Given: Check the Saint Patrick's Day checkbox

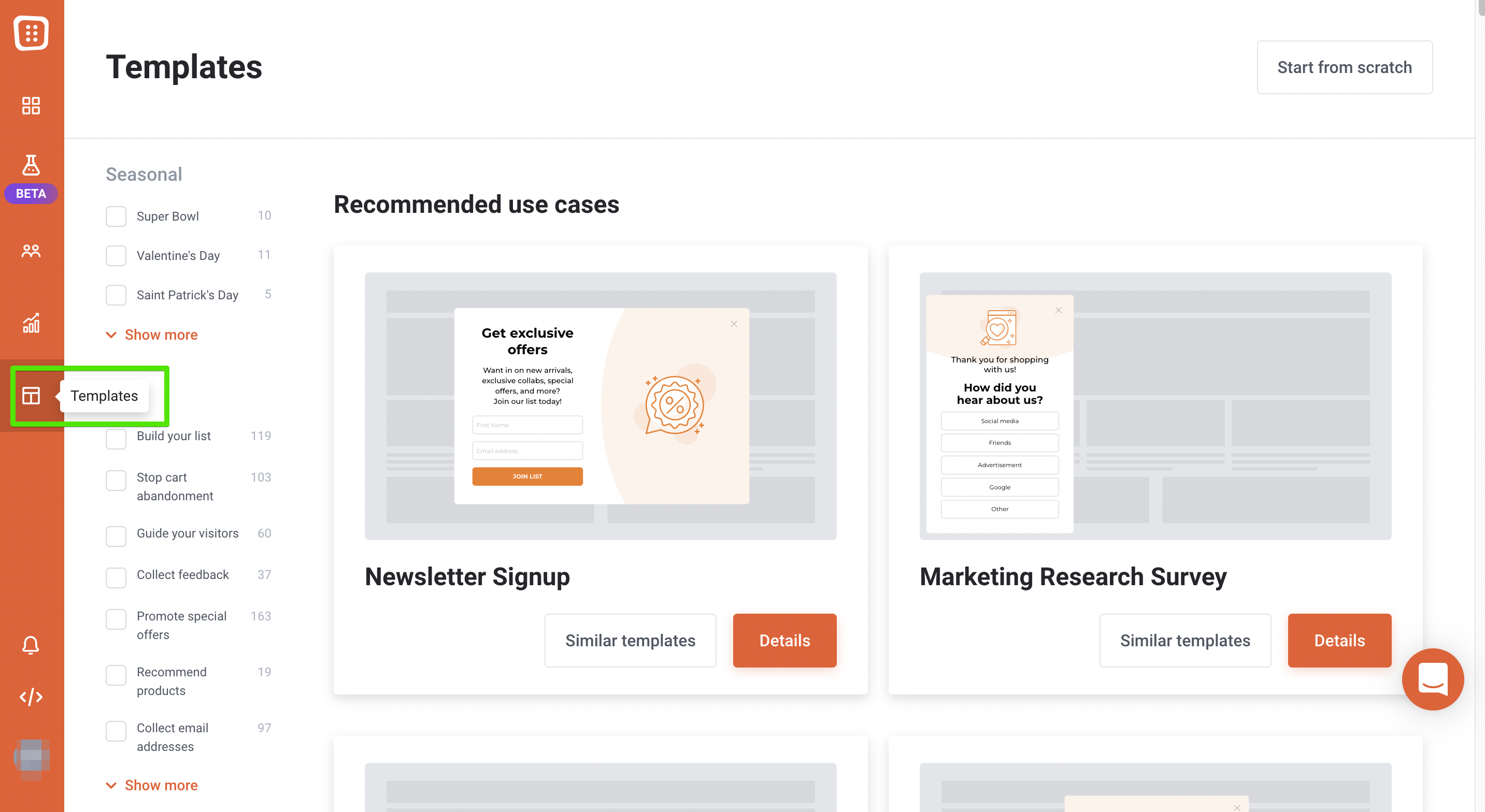Looking at the screenshot, I should (117, 294).
